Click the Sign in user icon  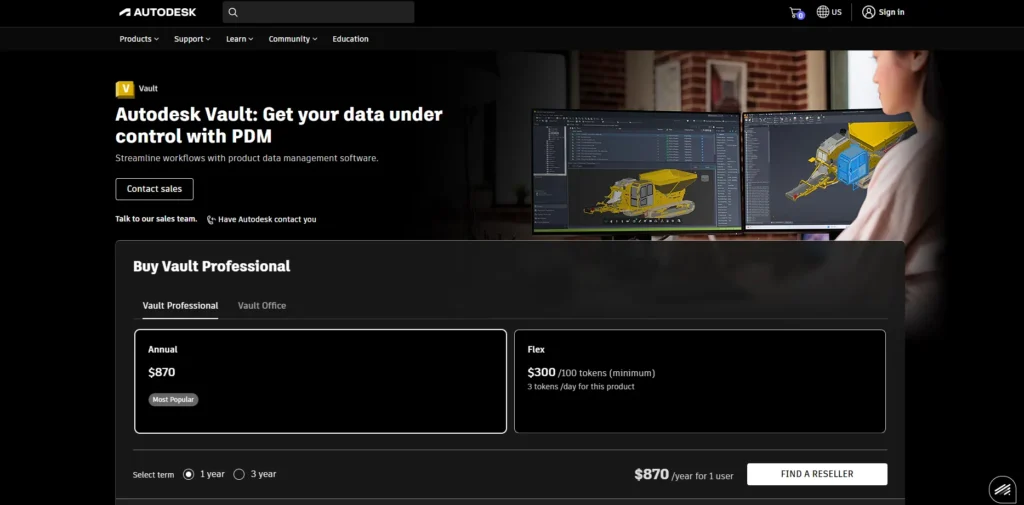(868, 12)
